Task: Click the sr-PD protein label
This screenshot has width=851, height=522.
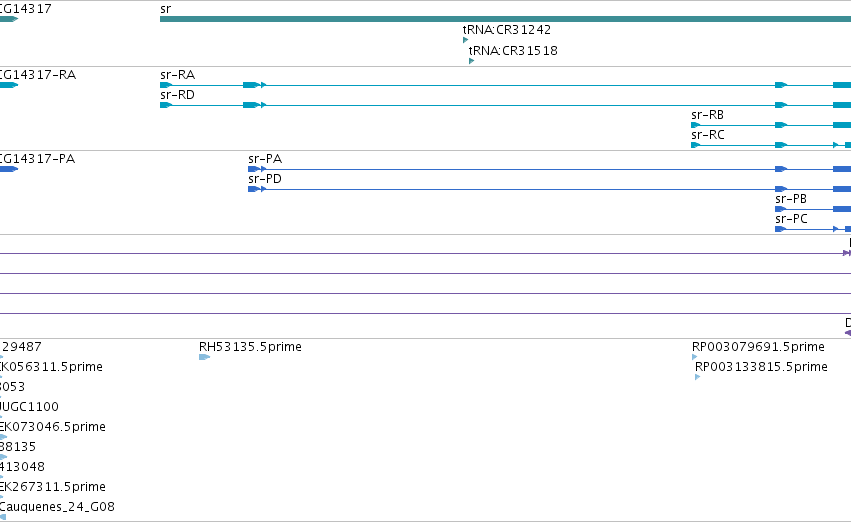Action: [265, 179]
